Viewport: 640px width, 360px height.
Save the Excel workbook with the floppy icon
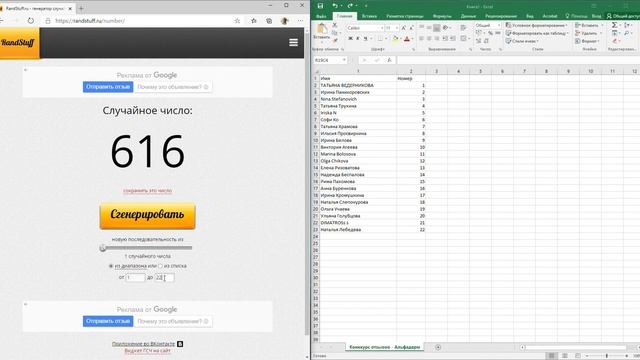point(320,6)
